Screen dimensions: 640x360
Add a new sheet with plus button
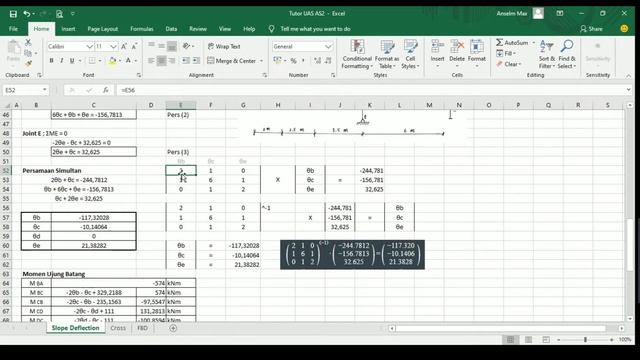point(173,328)
